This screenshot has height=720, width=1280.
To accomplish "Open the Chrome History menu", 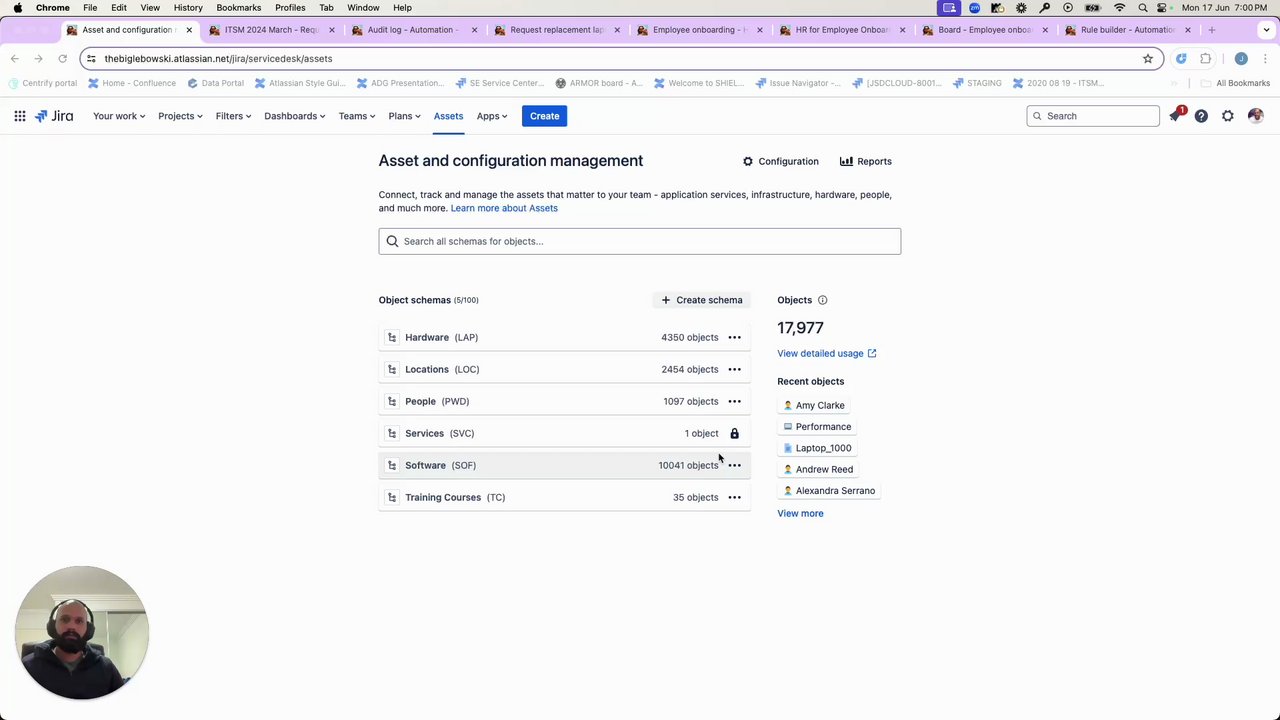I will [x=188, y=8].
